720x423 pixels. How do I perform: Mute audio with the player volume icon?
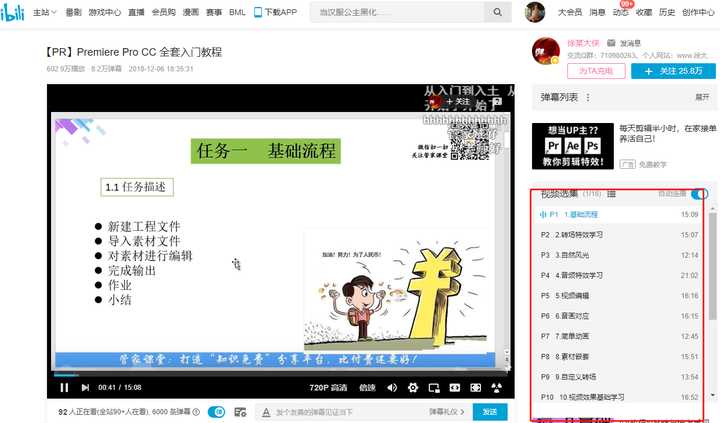click(x=392, y=388)
